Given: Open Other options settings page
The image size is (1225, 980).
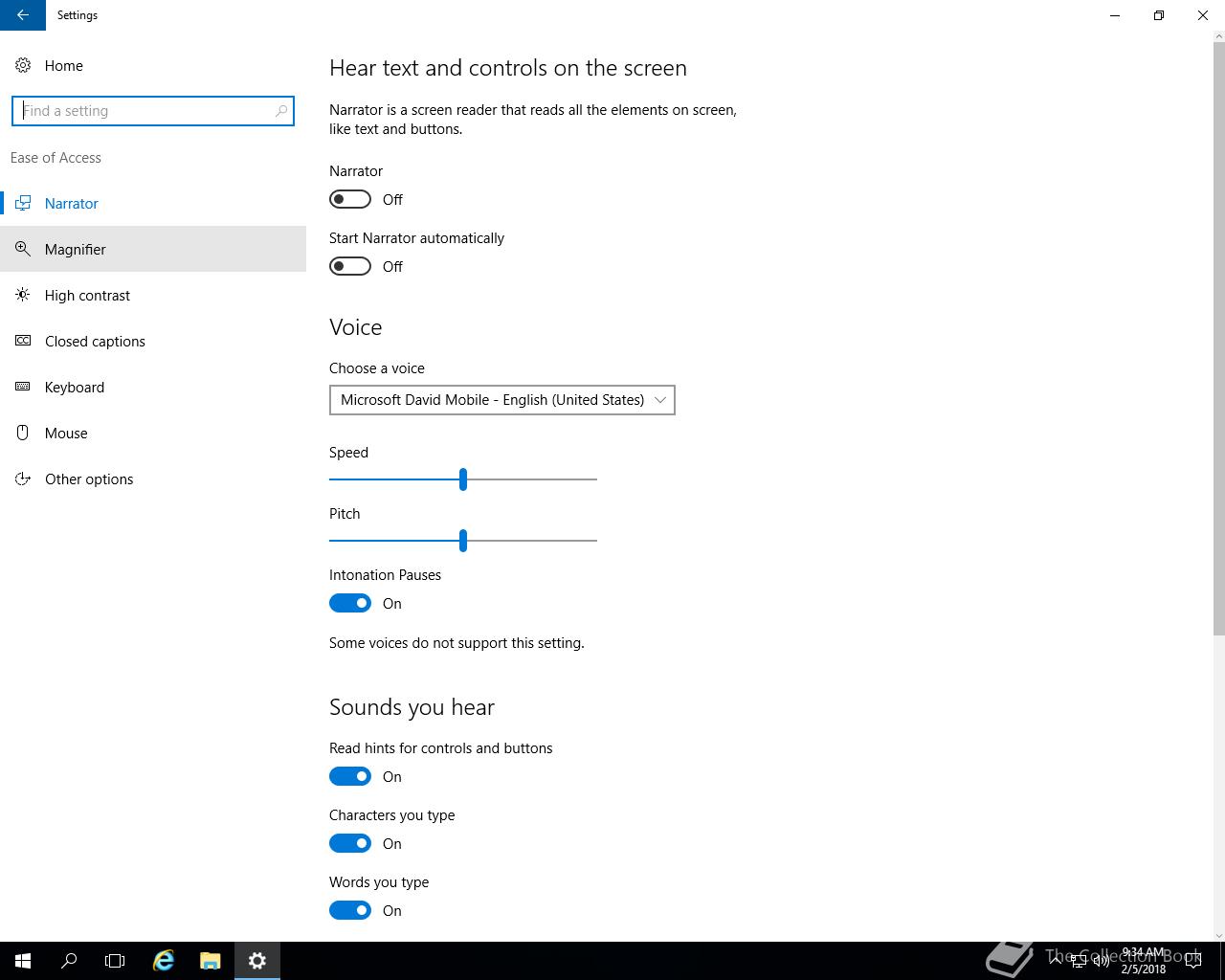Looking at the screenshot, I should (x=153, y=479).
